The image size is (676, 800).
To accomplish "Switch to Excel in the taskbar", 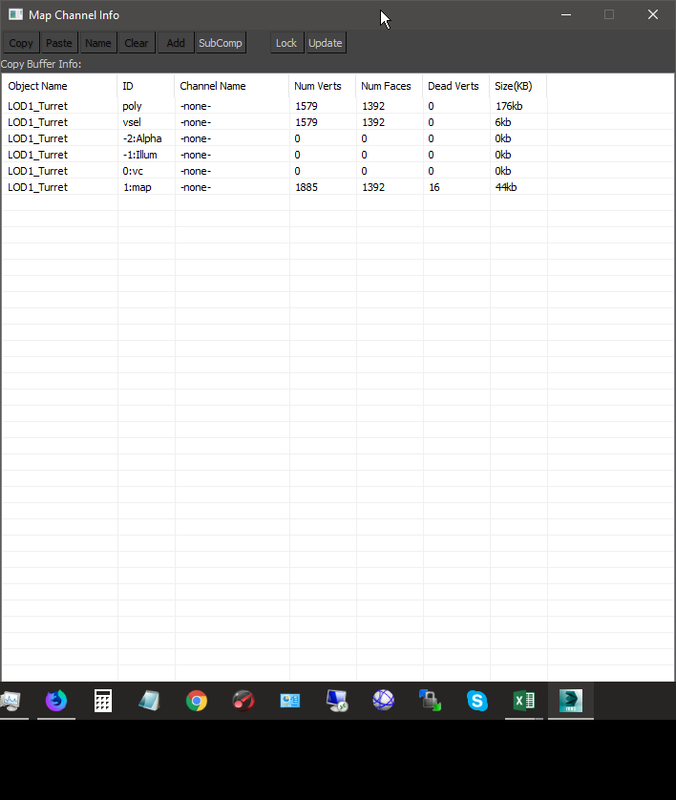I will [x=524, y=701].
